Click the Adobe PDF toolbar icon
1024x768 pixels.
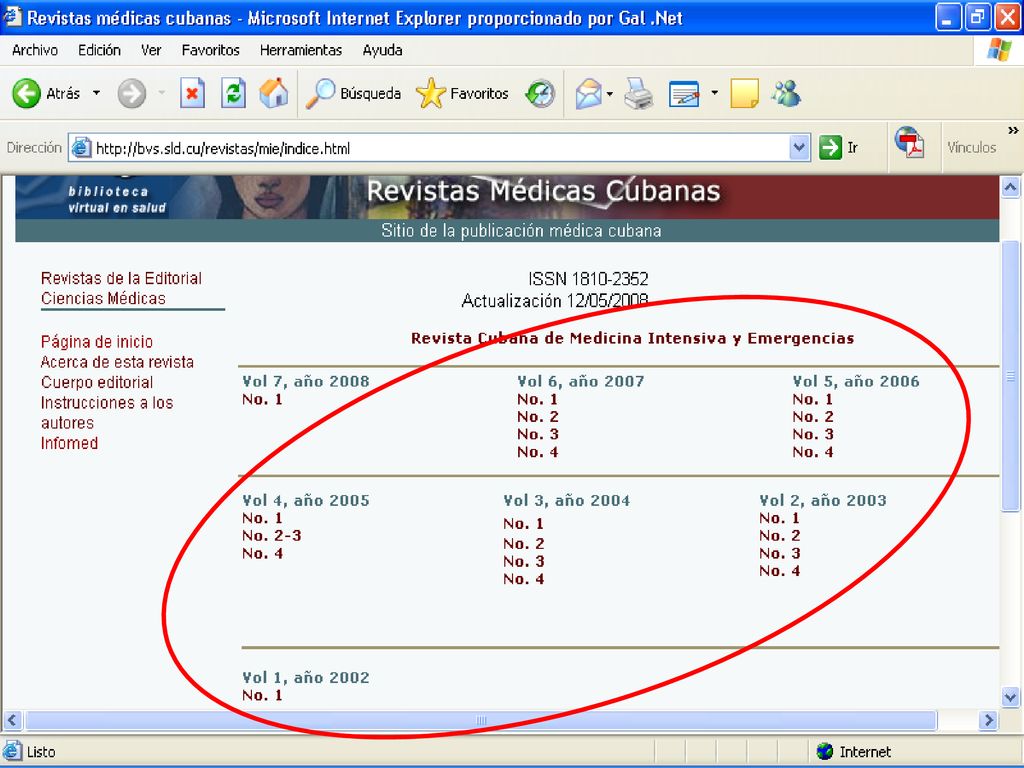(x=910, y=142)
